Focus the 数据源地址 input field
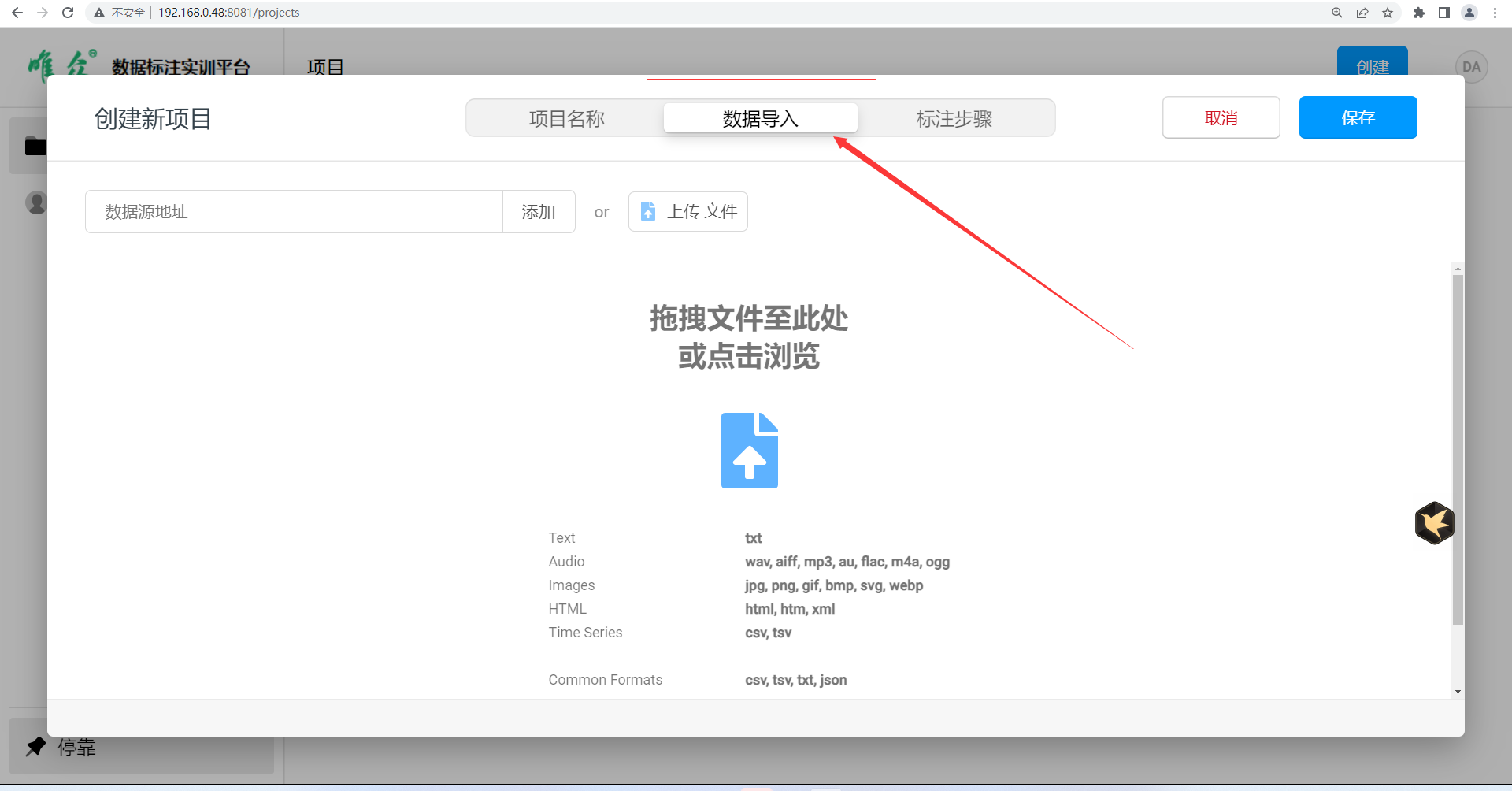 pos(294,212)
